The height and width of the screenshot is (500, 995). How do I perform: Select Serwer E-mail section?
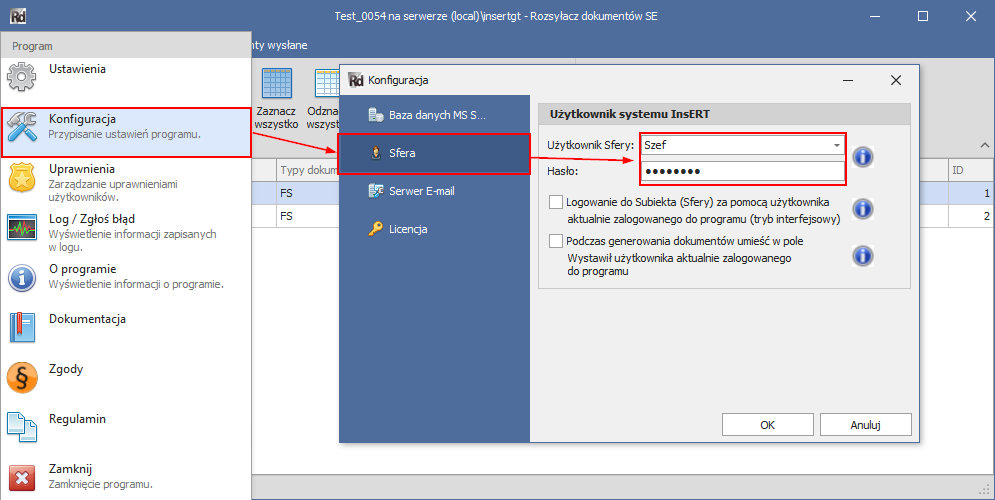[x=434, y=191]
